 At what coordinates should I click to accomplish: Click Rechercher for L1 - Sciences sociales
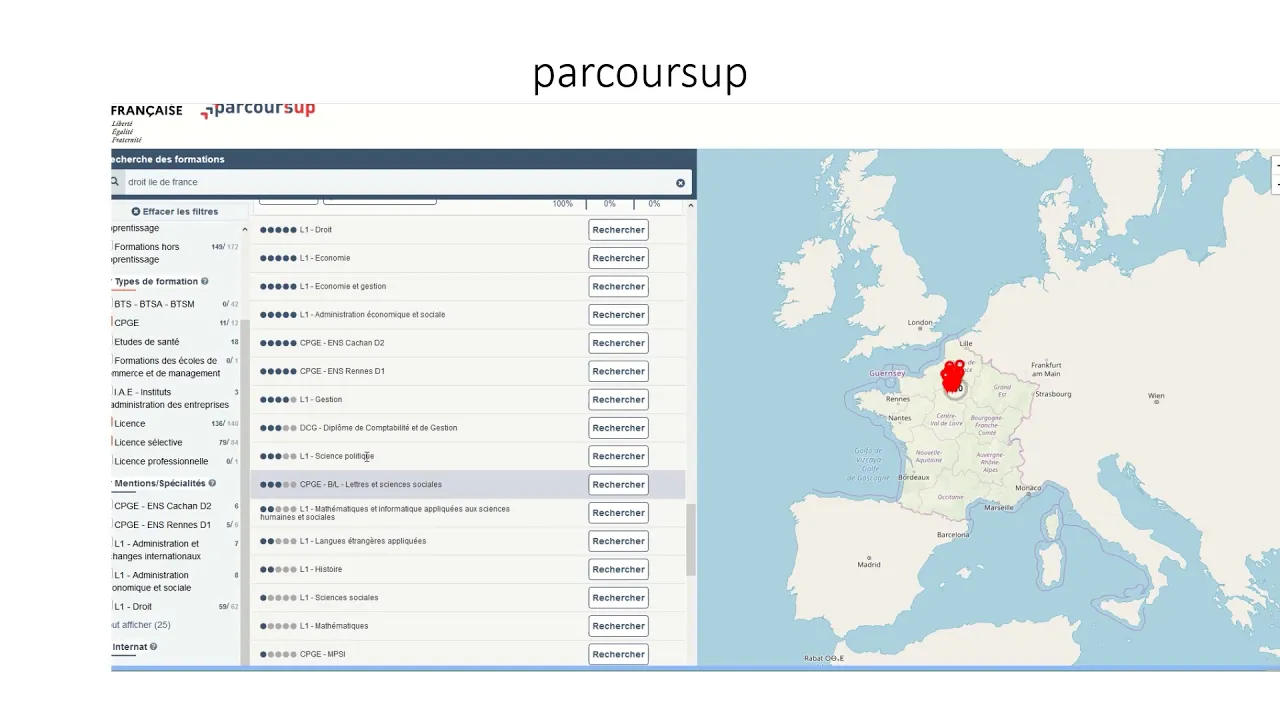618,598
